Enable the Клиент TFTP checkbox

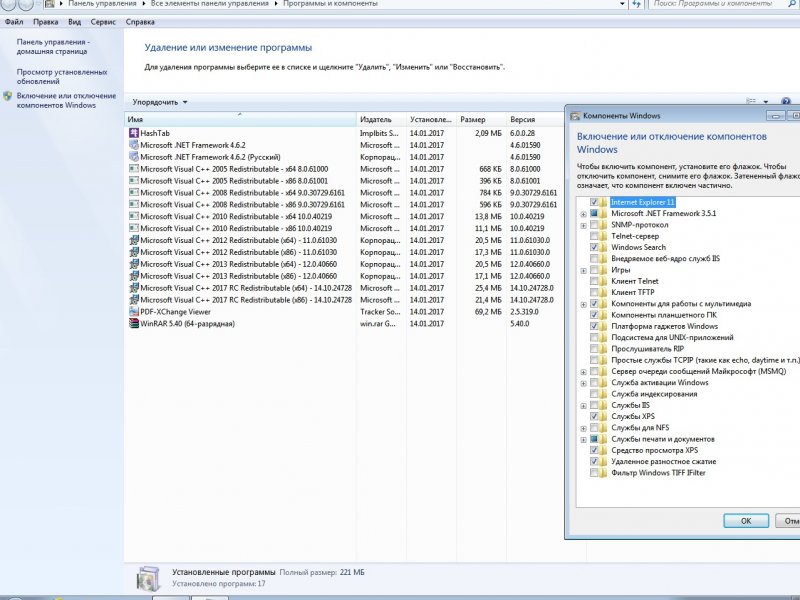coord(594,292)
